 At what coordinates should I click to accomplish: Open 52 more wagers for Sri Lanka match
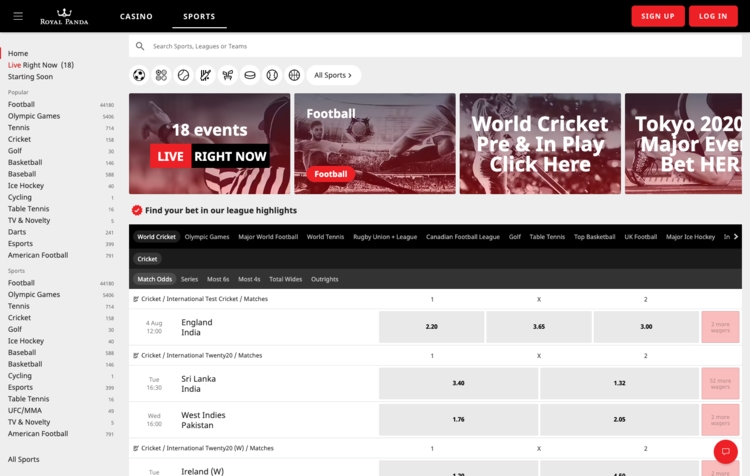point(720,383)
